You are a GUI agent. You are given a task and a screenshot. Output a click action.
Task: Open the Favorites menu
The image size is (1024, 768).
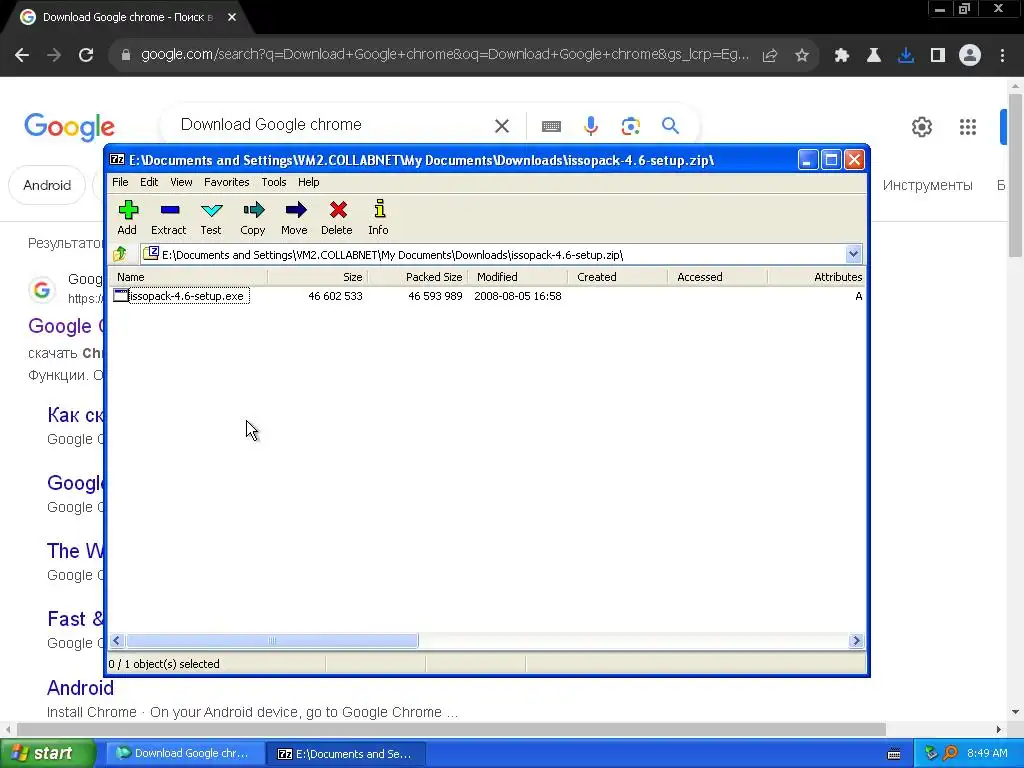227,182
